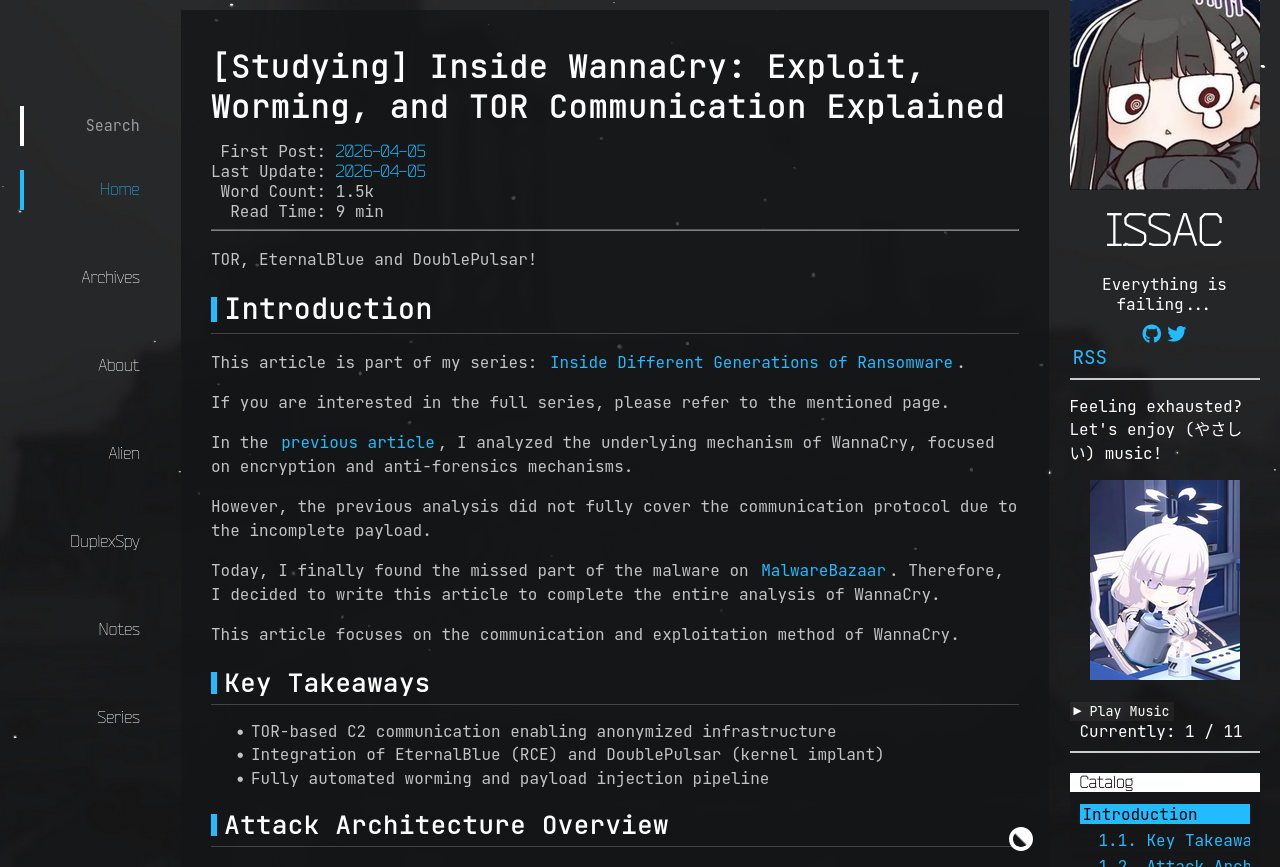1280x867 pixels.
Task: Open the Inside Different Generations of Ransomware link
Action: 750,363
